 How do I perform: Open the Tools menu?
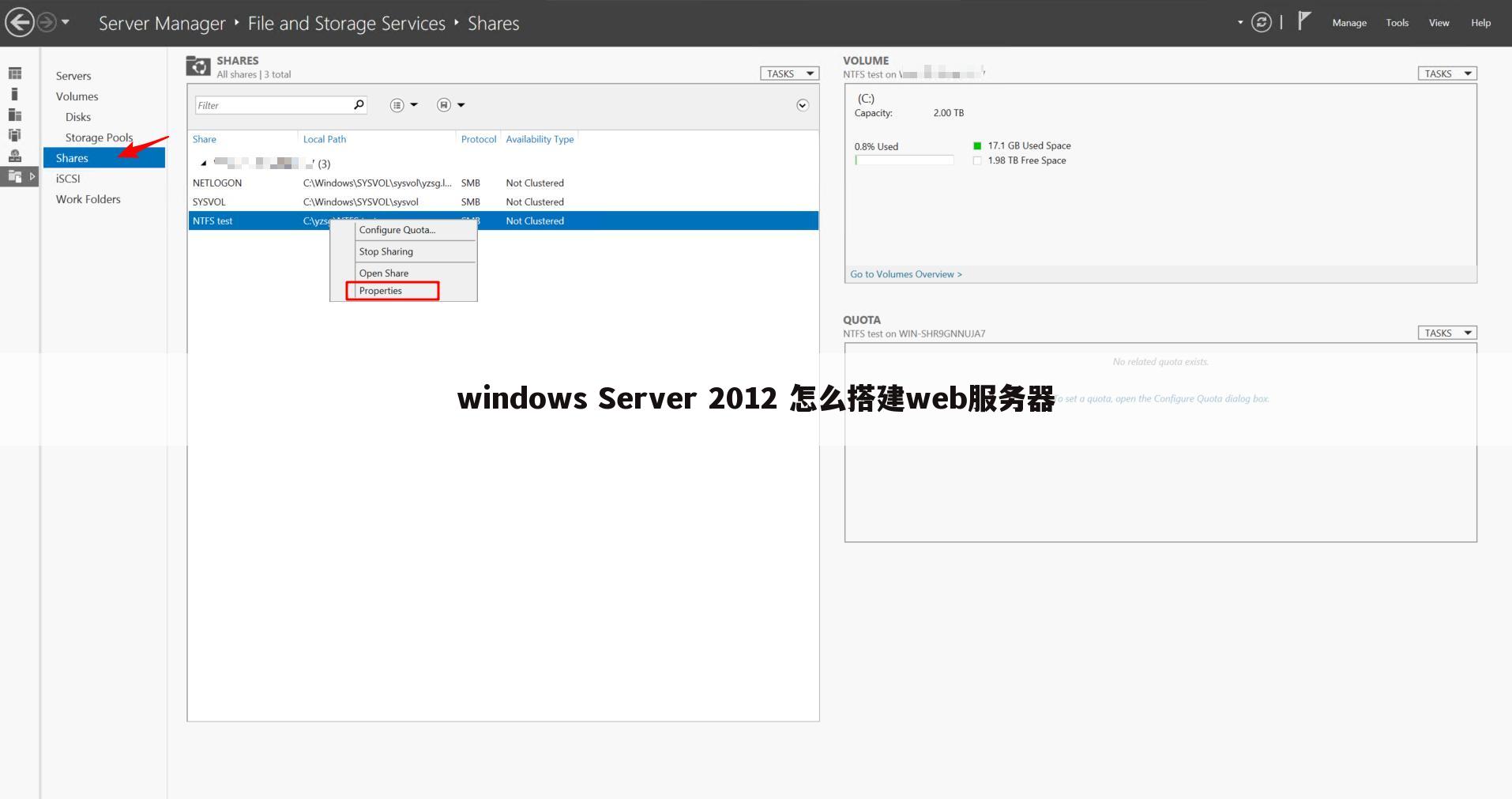coord(1397,22)
